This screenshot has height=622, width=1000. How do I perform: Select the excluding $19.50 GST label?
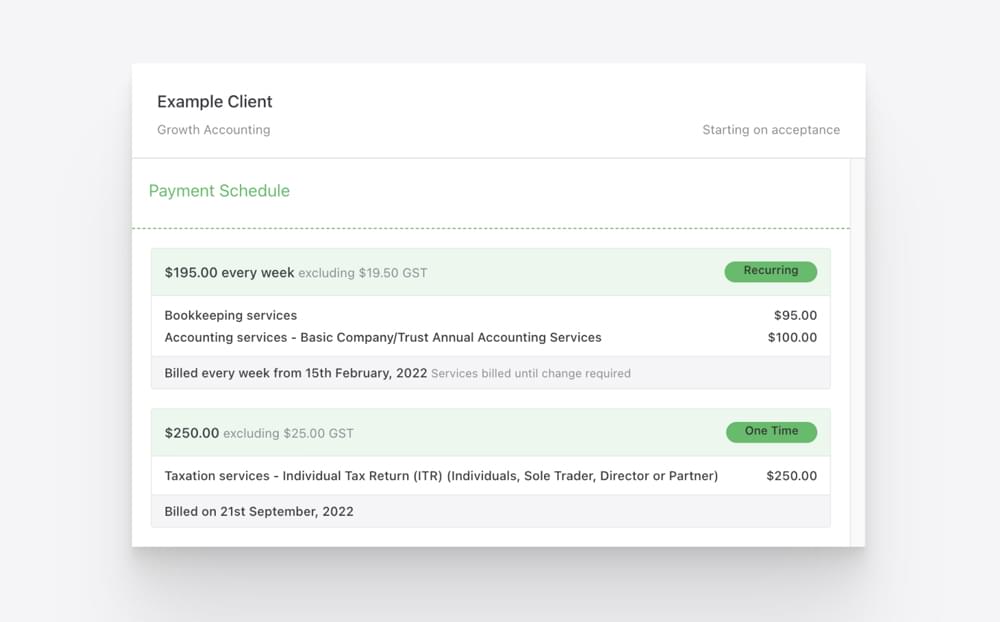[365, 272]
